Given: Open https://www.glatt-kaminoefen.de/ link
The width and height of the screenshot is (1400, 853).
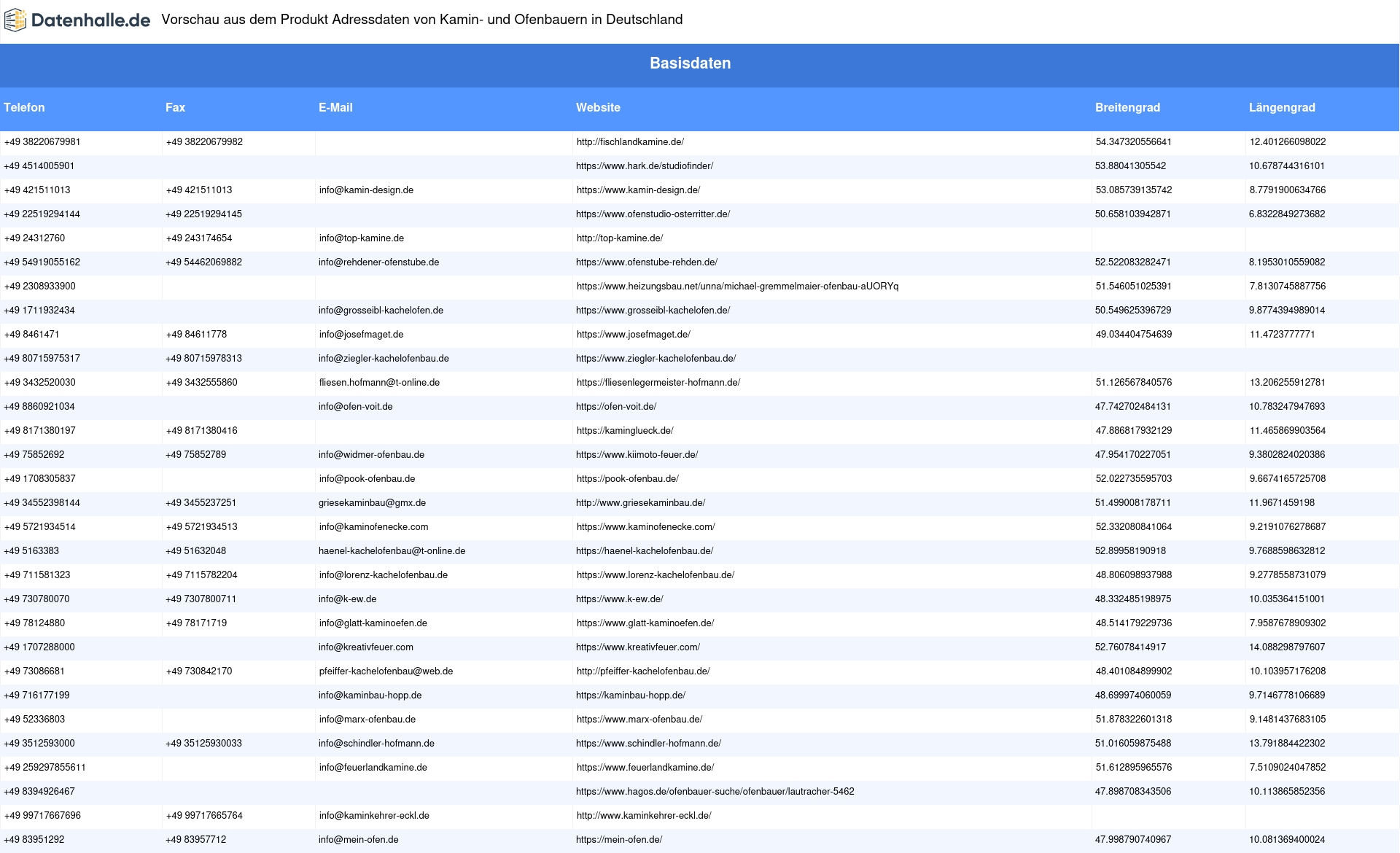Looking at the screenshot, I should coord(645,623).
